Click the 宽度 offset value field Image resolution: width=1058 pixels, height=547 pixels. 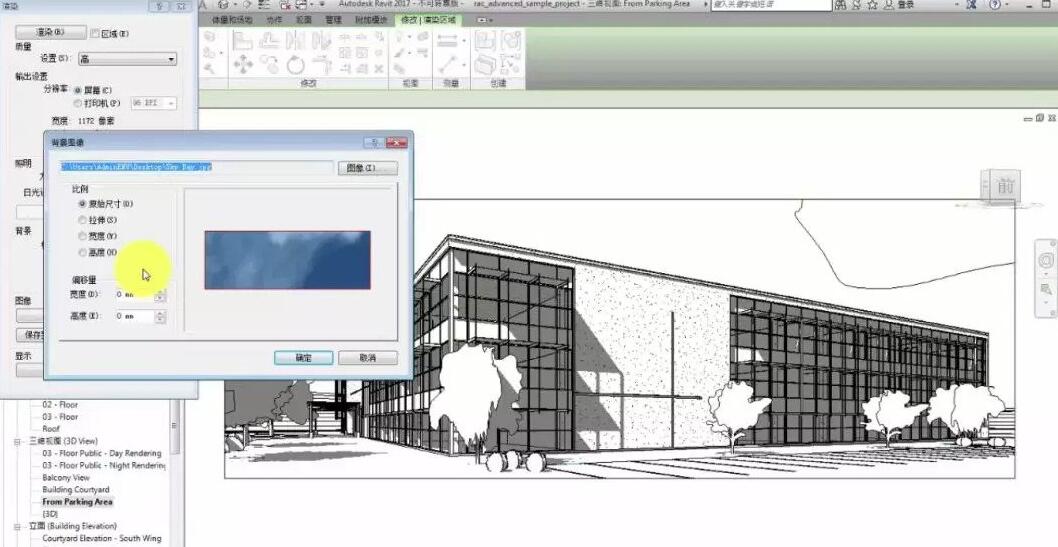135,295
